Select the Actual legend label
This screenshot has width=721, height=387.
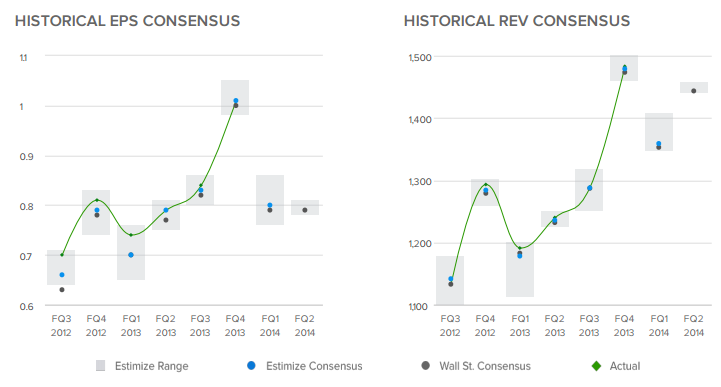pos(625,366)
